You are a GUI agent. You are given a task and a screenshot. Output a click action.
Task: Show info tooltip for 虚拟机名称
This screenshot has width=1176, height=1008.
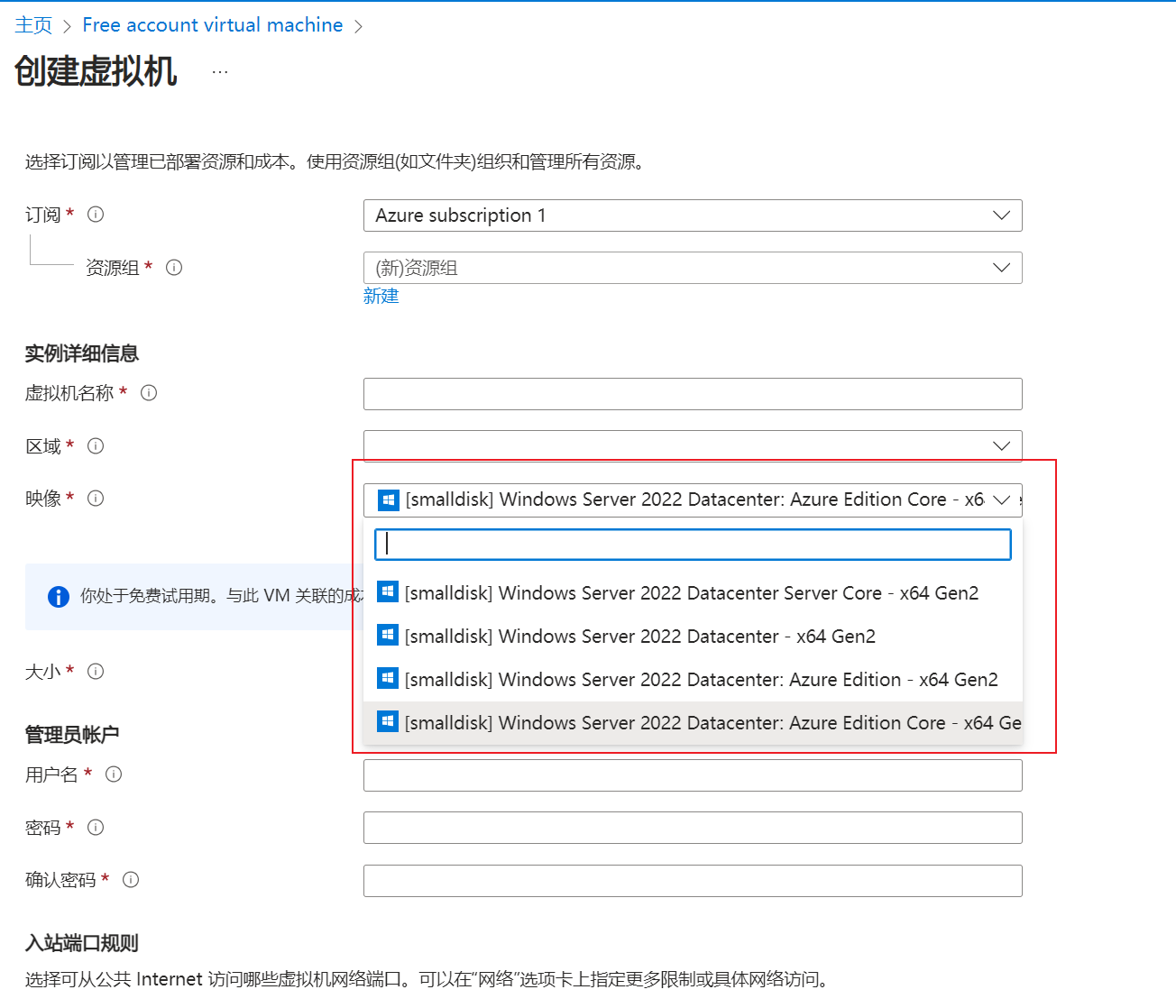coord(149,393)
